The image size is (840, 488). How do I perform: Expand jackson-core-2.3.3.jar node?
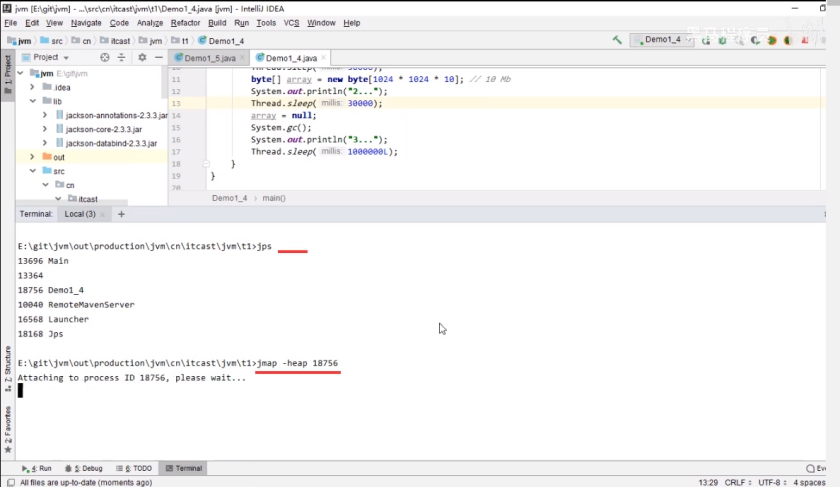tap(45, 129)
